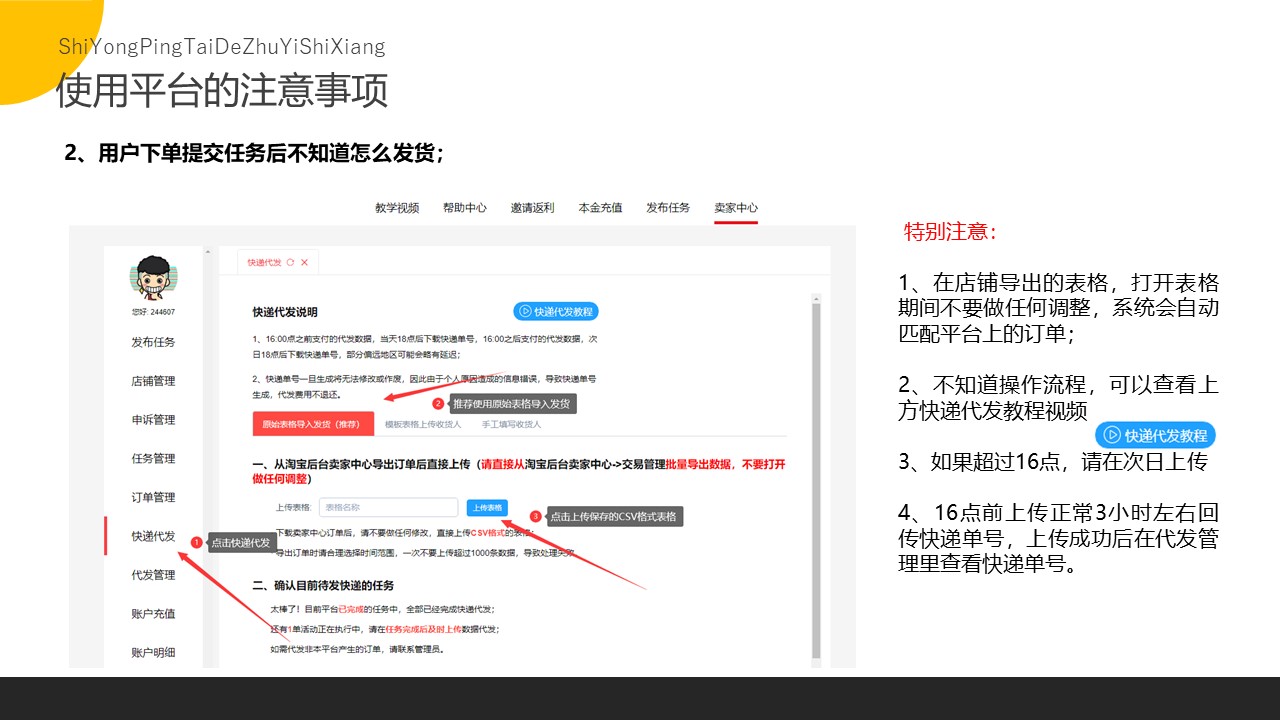Image resolution: width=1280 pixels, height=720 pixels.
Task: Click the small scroll-up arrow beside the sidebar
Action: click(x=208, y=252)
